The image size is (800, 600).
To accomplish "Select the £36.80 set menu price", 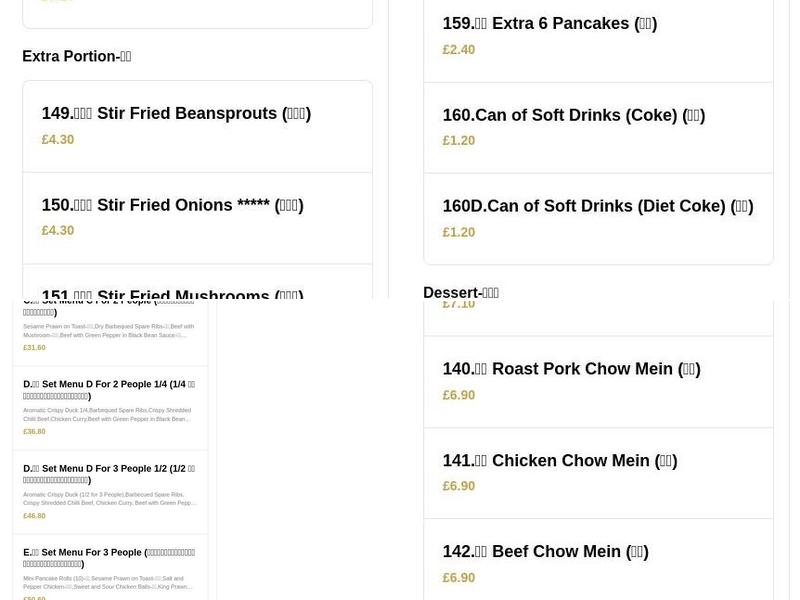I will (x=34, y=431).
